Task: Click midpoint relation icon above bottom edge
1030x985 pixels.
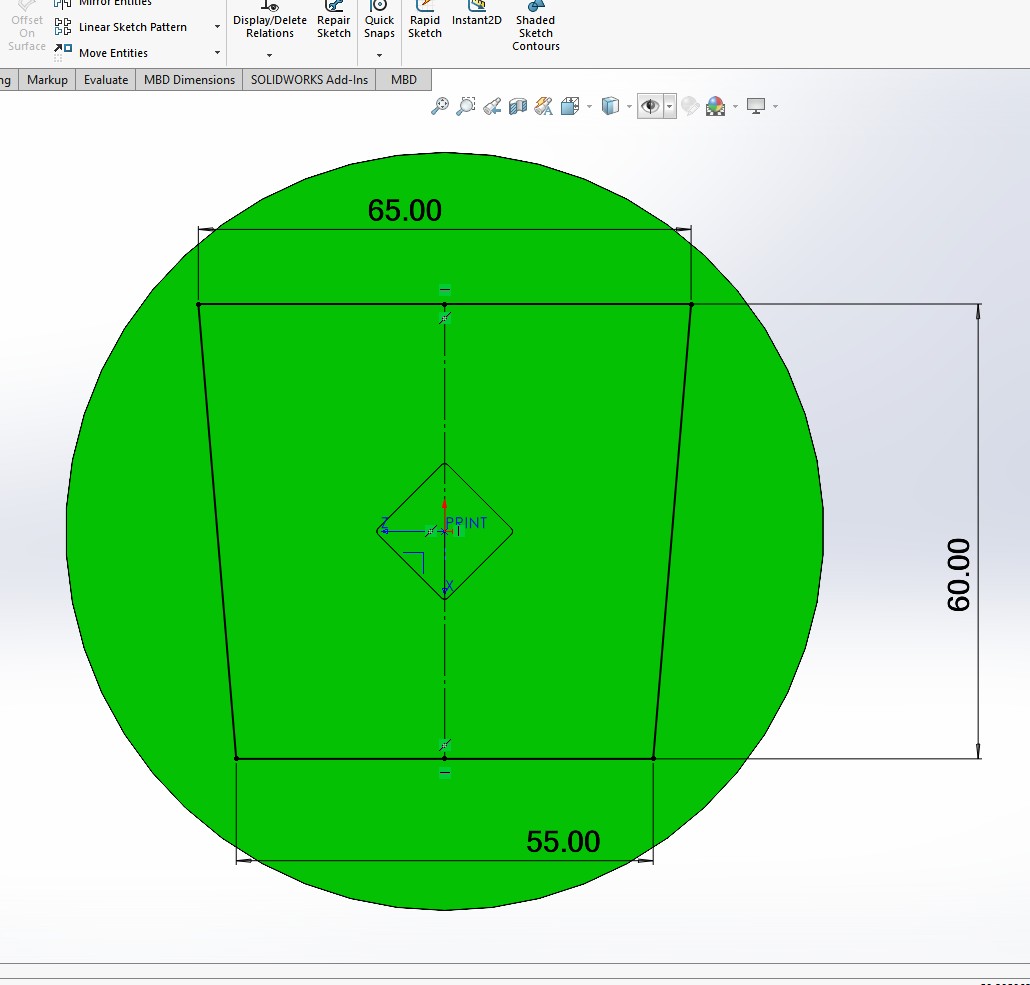Action: pos(445,744)
